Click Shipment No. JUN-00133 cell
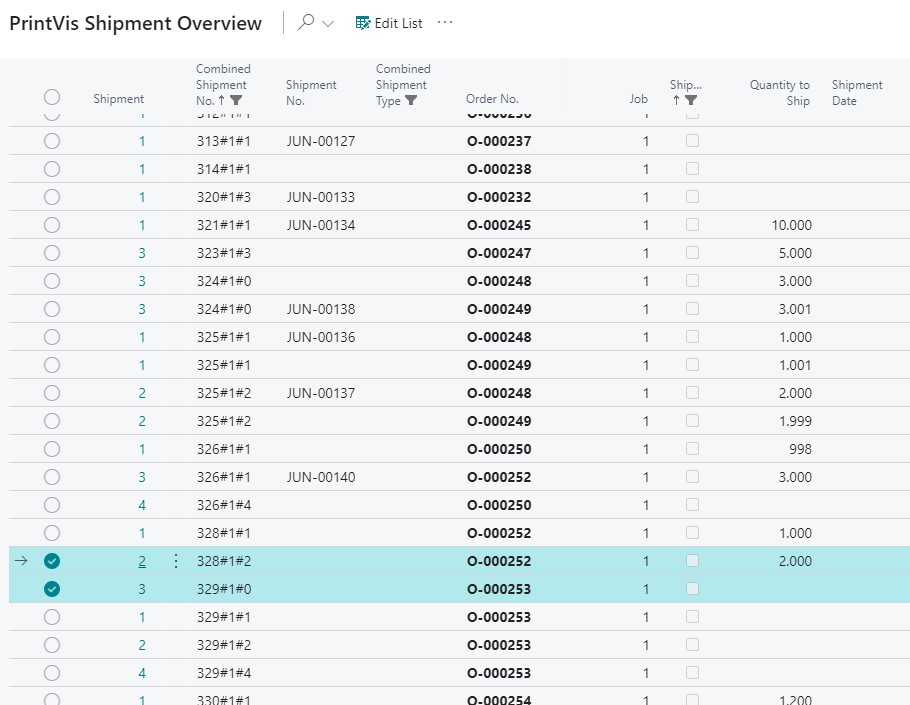The height and width of the screenshot is (705, 910). (321, 197)
